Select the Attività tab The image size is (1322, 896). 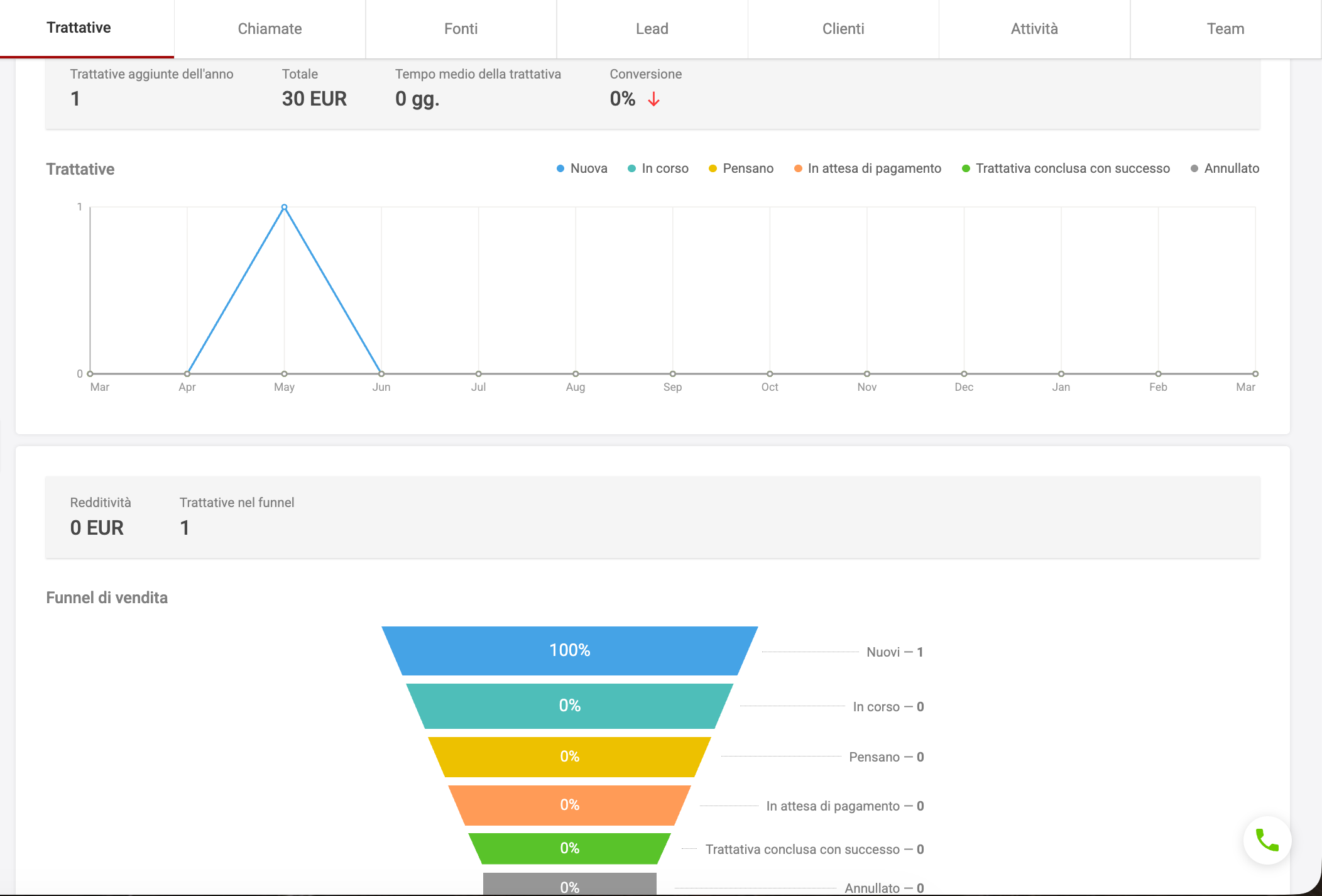tap(1034, 29)
